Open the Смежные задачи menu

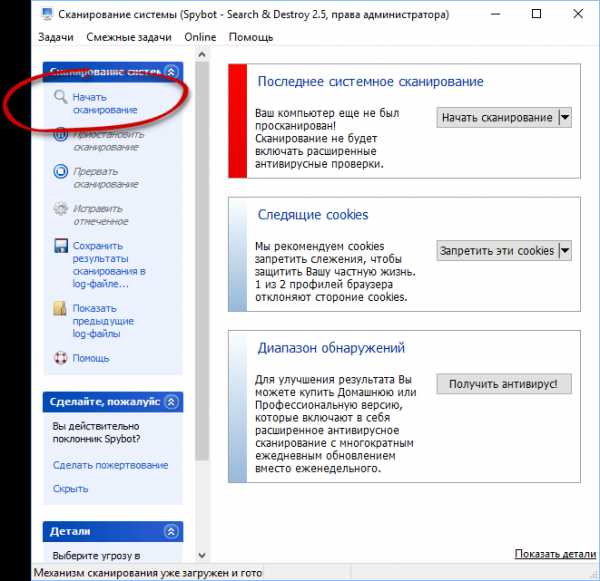pyautogui.click(x=129, y=37)
